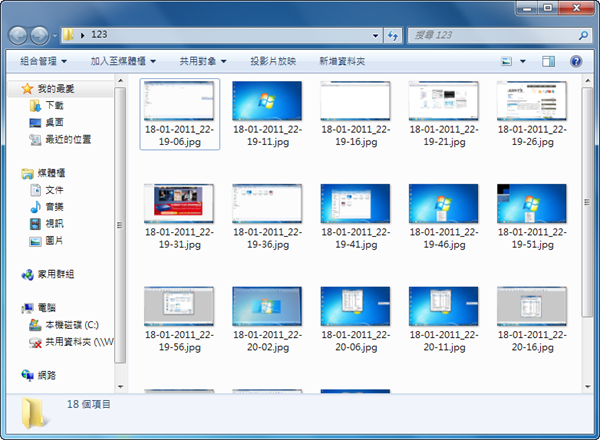Refresh the 123 folder view
Viewport: 600px width, 440px height.
[393, 36]
